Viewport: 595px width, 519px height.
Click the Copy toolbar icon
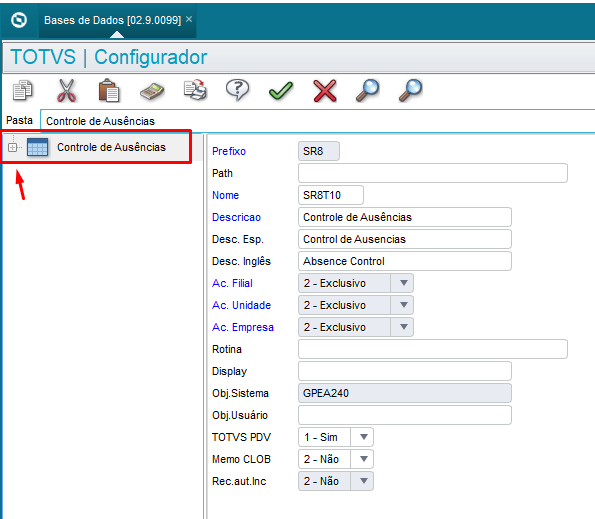click(x=23, y=91)
